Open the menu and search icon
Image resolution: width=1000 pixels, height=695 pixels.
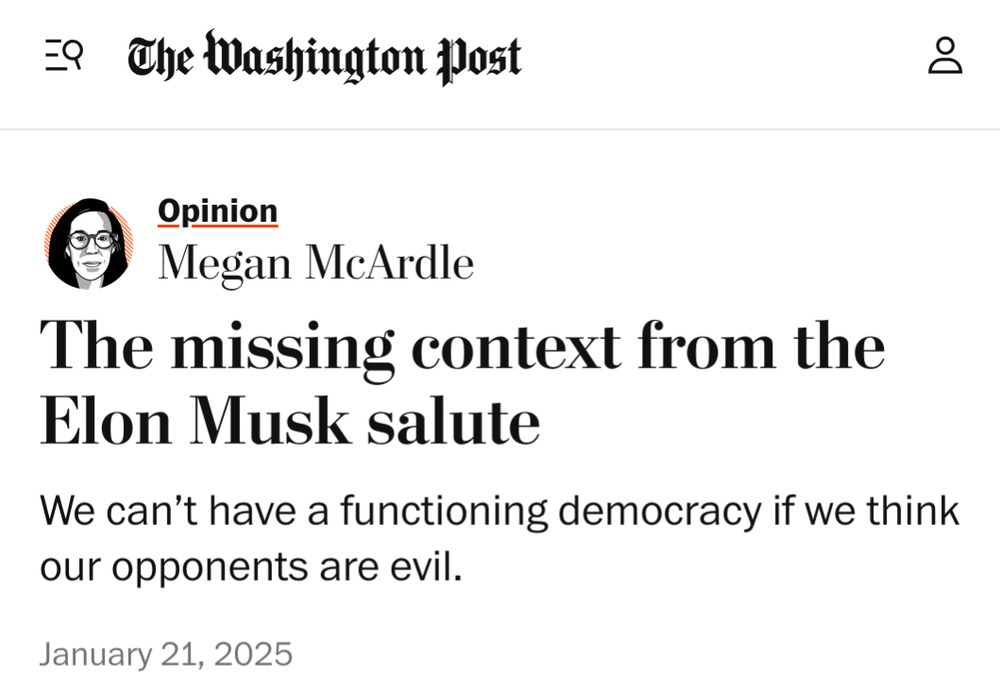click(64, 56)
